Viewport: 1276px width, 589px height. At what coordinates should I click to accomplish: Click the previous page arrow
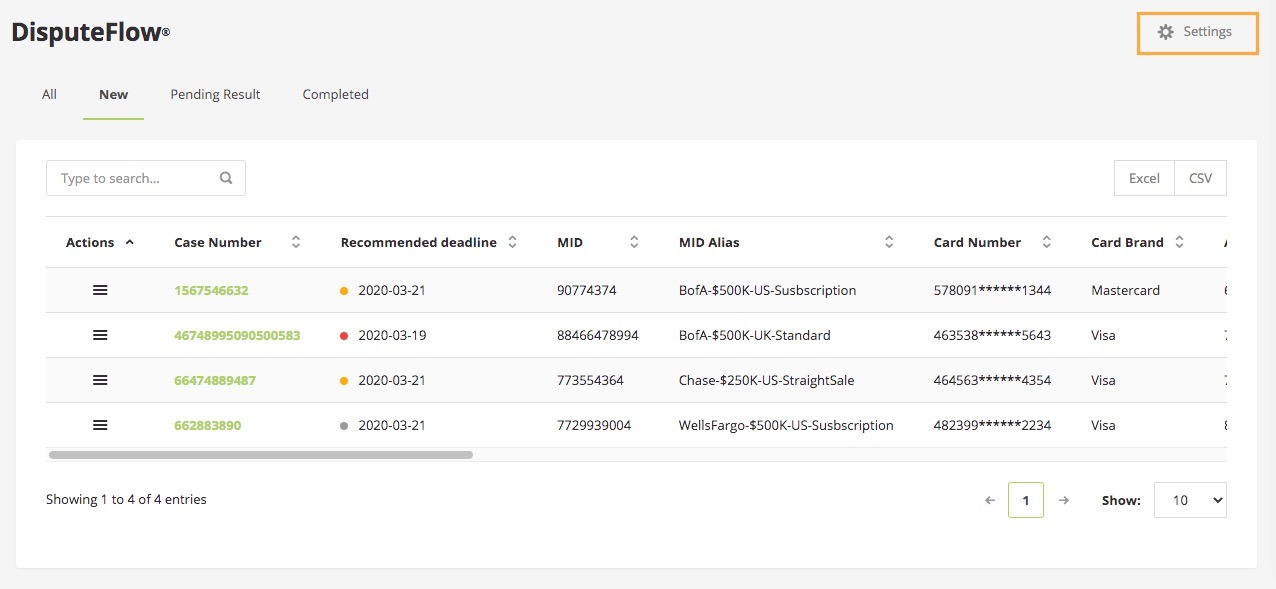point(989,500)
